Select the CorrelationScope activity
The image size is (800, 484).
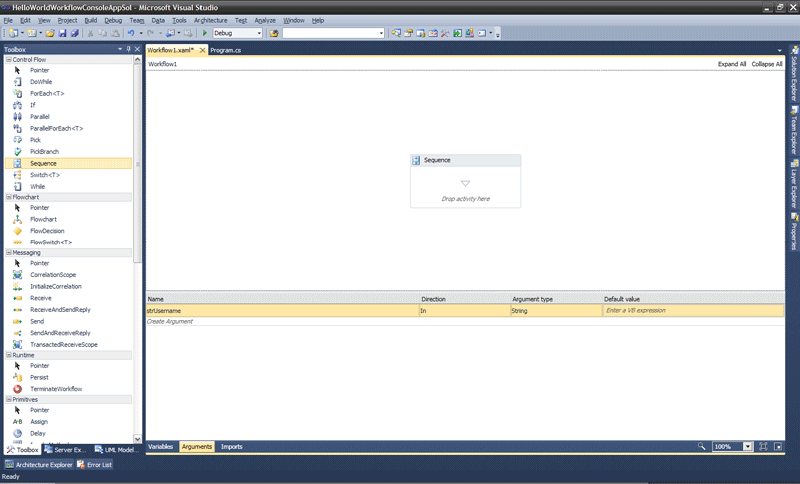tap(53, 274)
